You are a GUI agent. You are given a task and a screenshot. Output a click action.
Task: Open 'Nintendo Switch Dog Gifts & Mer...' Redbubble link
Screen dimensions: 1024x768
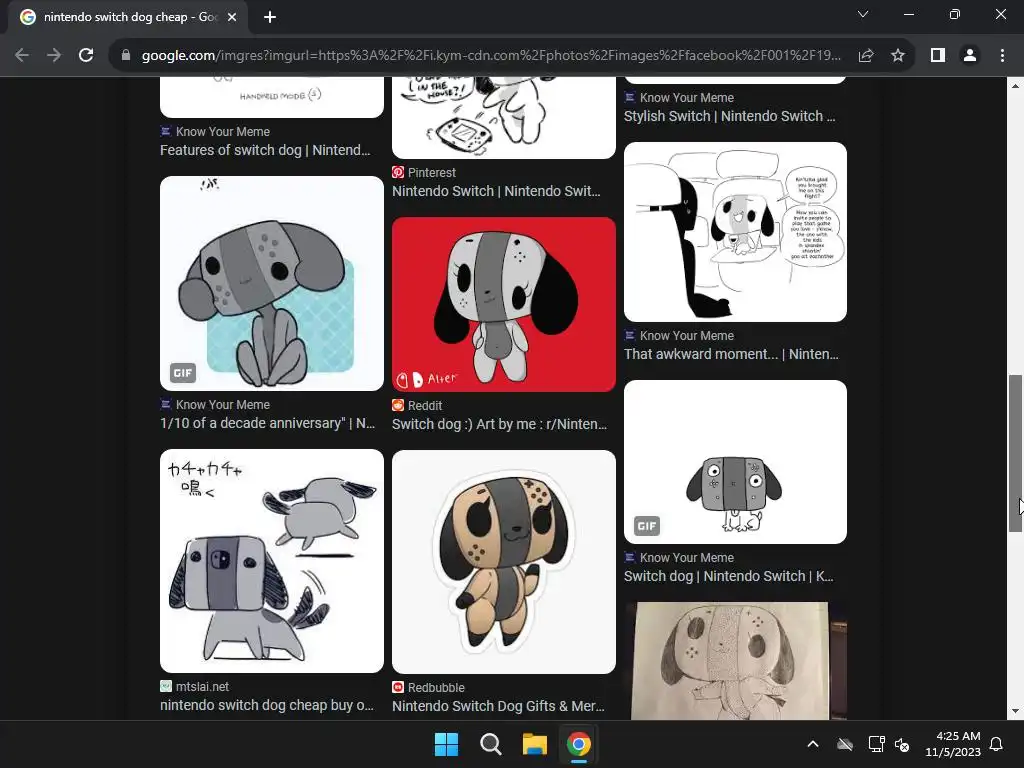pos(498,707)
